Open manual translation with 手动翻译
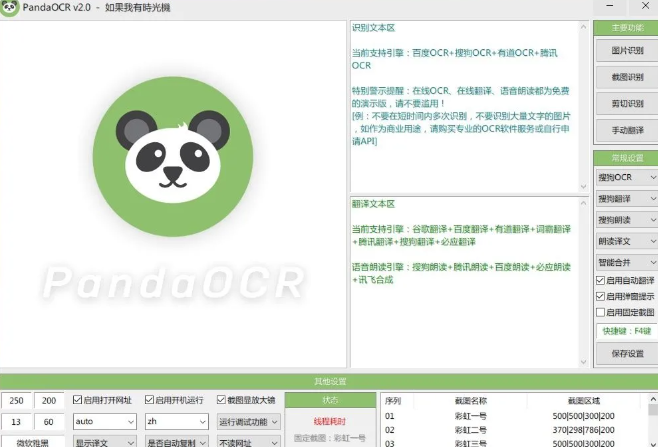Image resolution: width=658 pixels, height=447 pixels. pyautogui.click(x=627, y=131)
